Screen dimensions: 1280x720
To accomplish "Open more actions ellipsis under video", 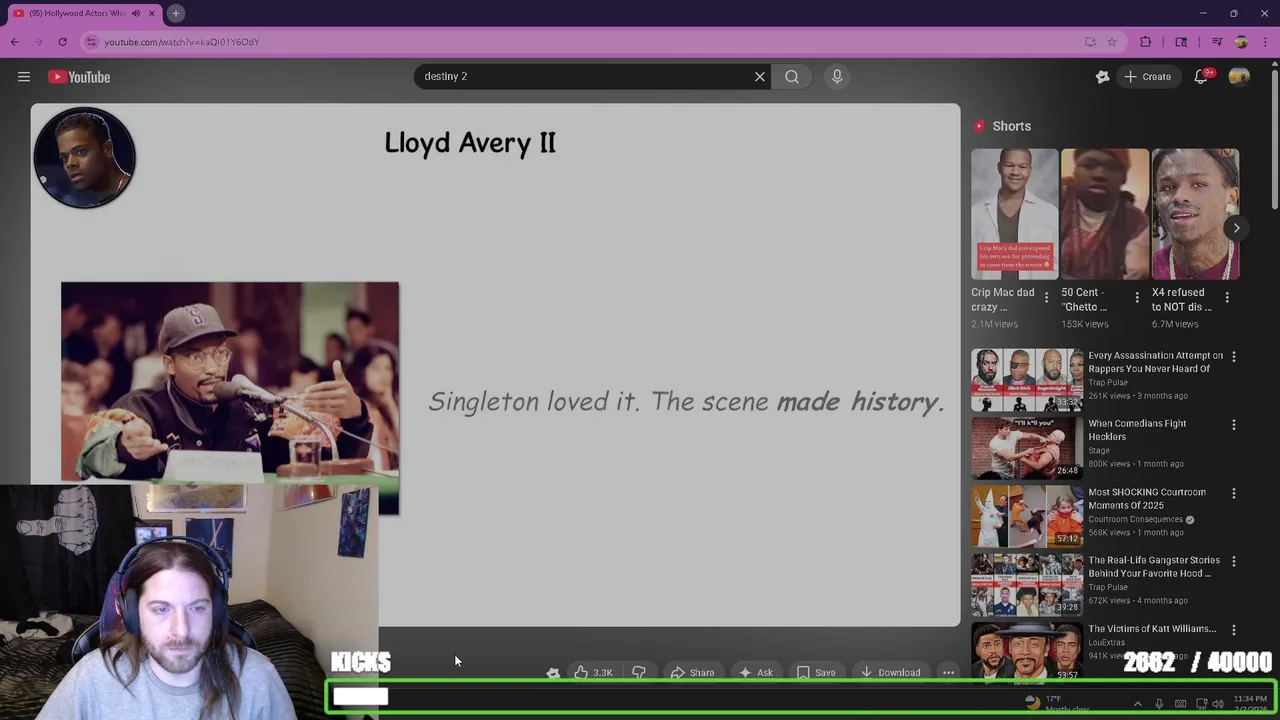I will pos(948,673).
